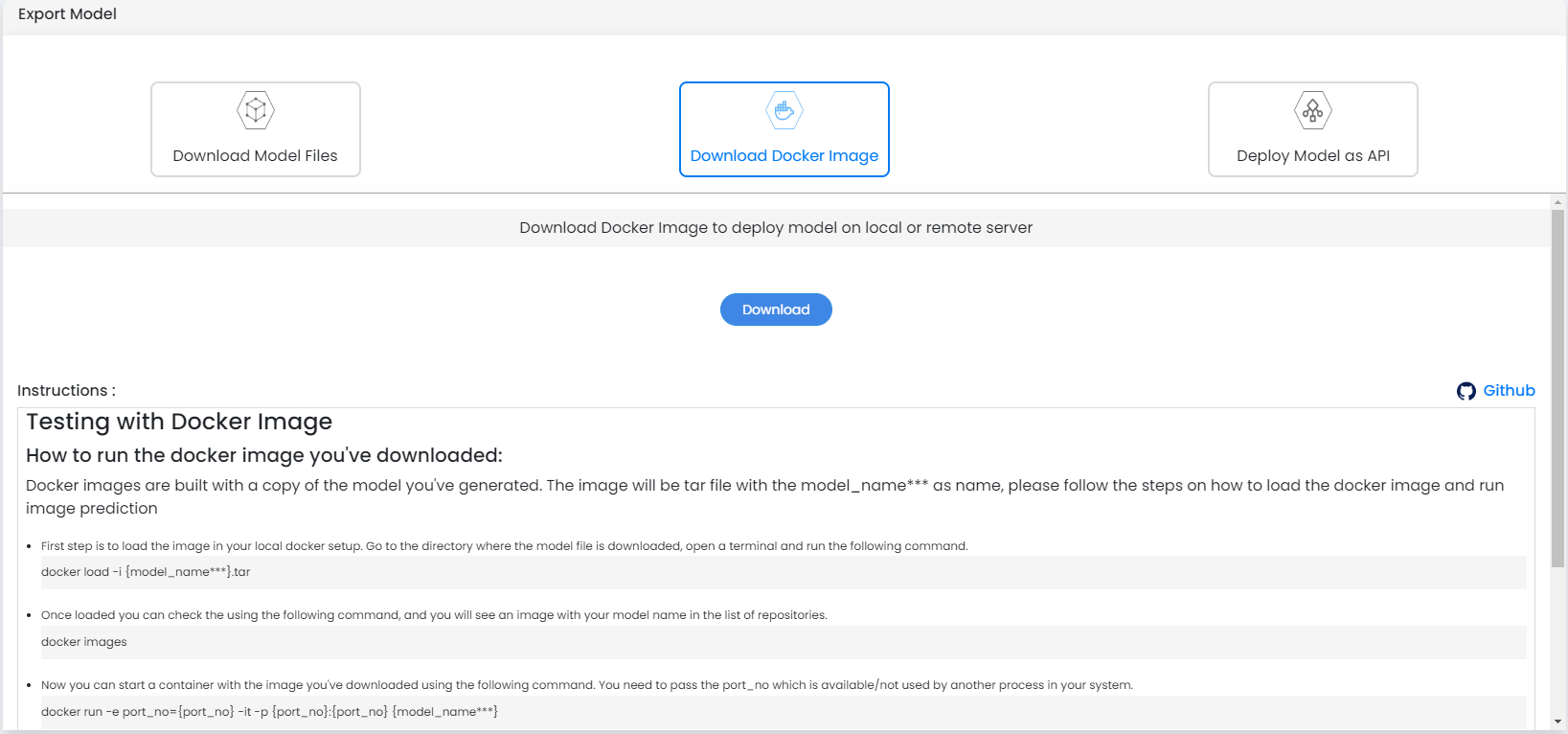
Task: Select the Download Model Files option label
Action: coord(256,156)
